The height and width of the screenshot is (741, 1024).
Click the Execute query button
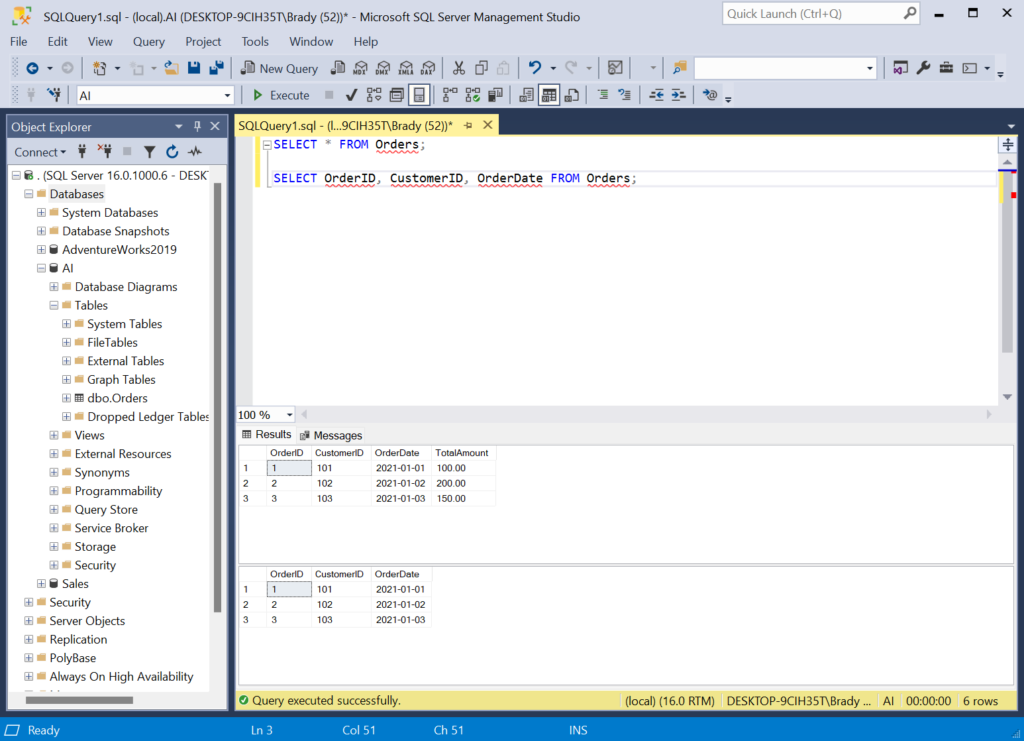click(x=280, y=95)
